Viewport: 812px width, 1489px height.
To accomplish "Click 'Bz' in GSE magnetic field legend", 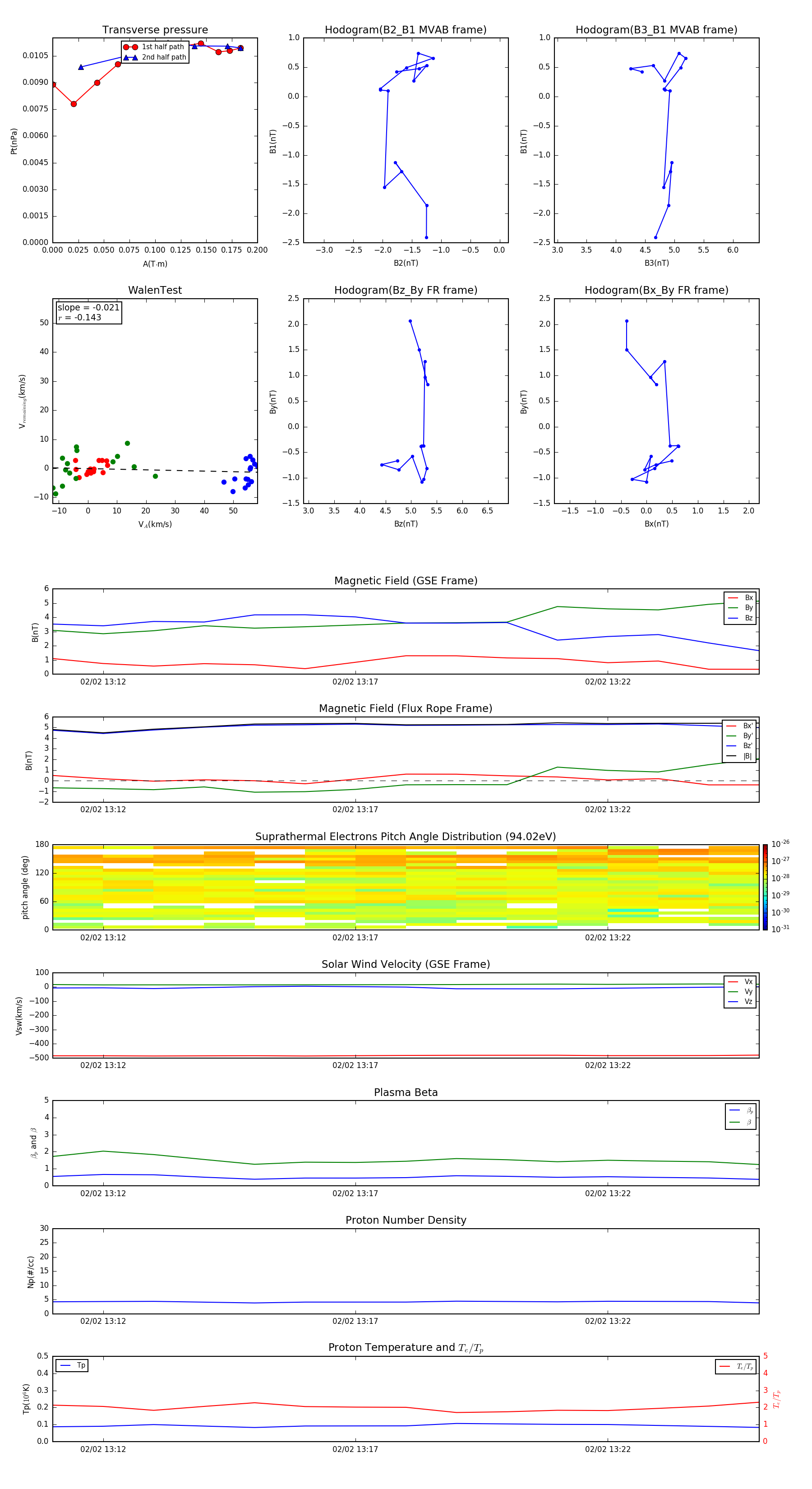I will coord(741,619).
